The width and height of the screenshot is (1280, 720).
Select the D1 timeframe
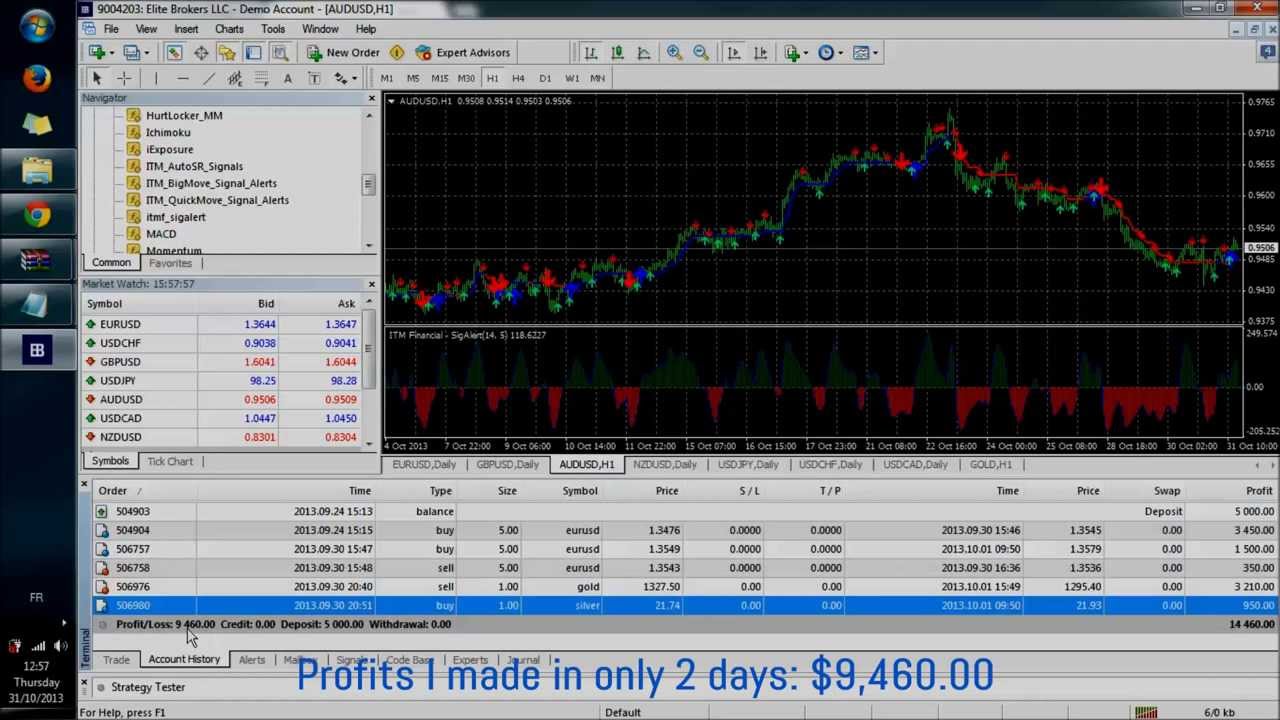tap(545, 78)
